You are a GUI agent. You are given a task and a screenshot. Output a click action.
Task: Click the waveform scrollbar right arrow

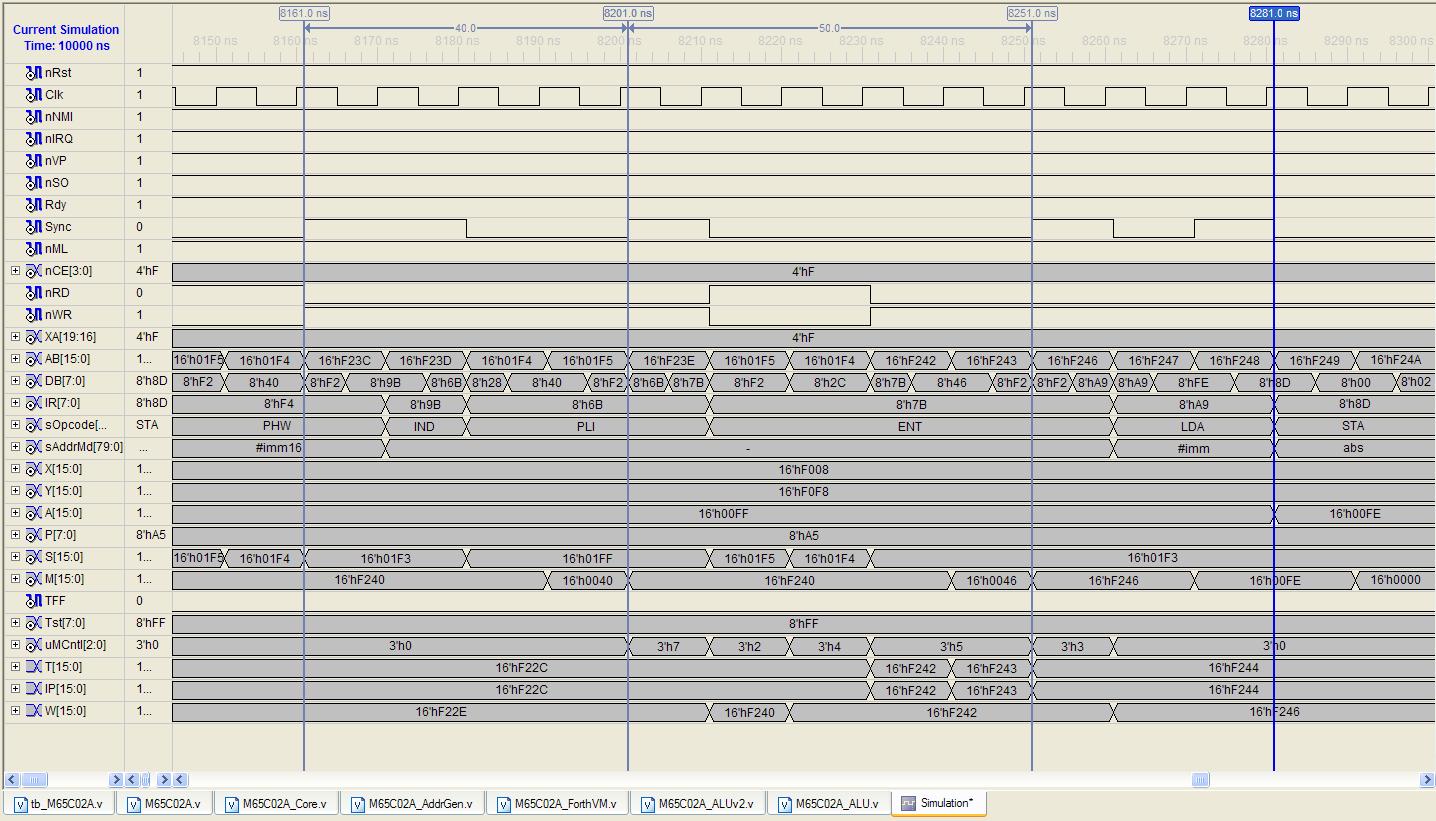1427,780
